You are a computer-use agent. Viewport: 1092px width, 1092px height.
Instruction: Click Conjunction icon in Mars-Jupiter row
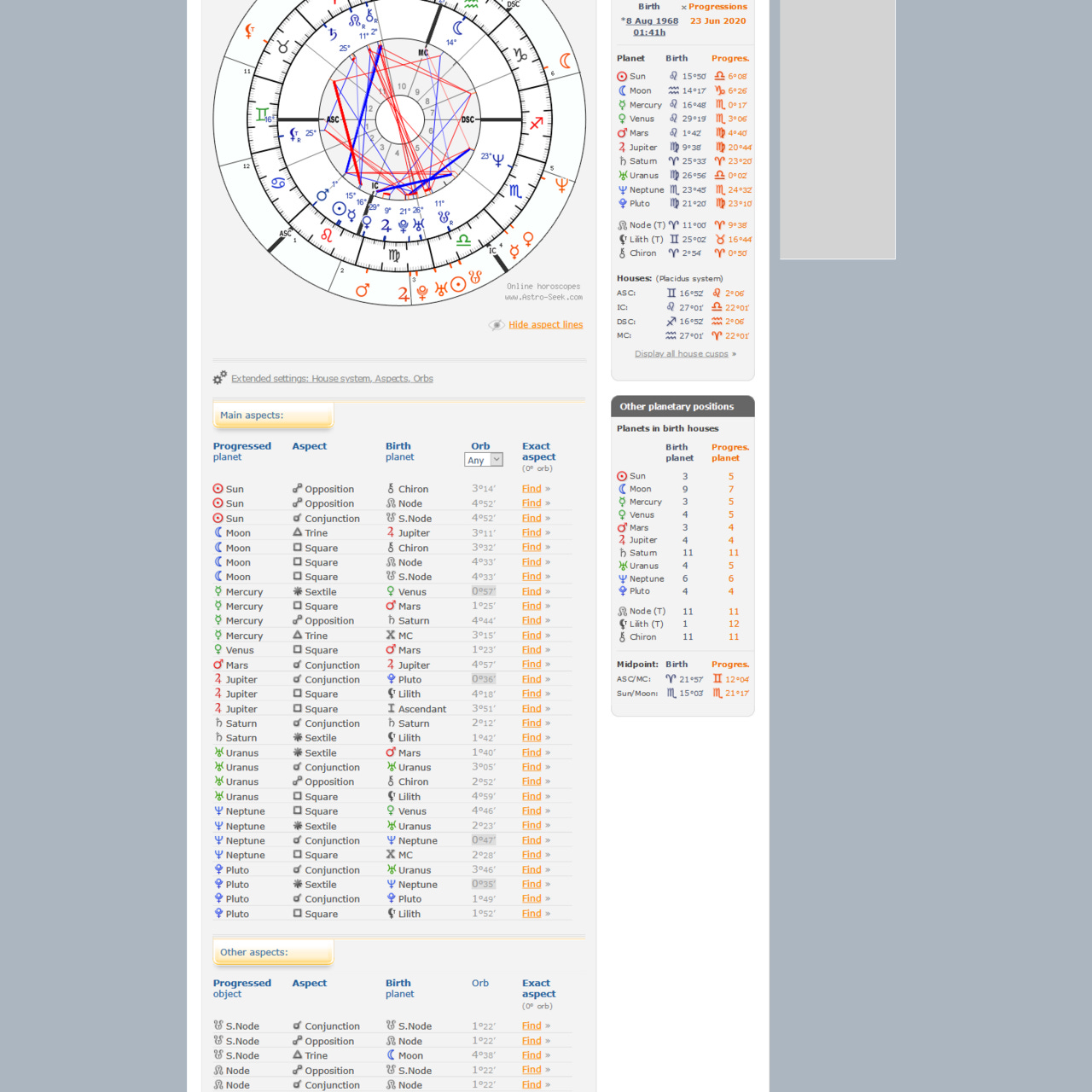coord(297,665)
